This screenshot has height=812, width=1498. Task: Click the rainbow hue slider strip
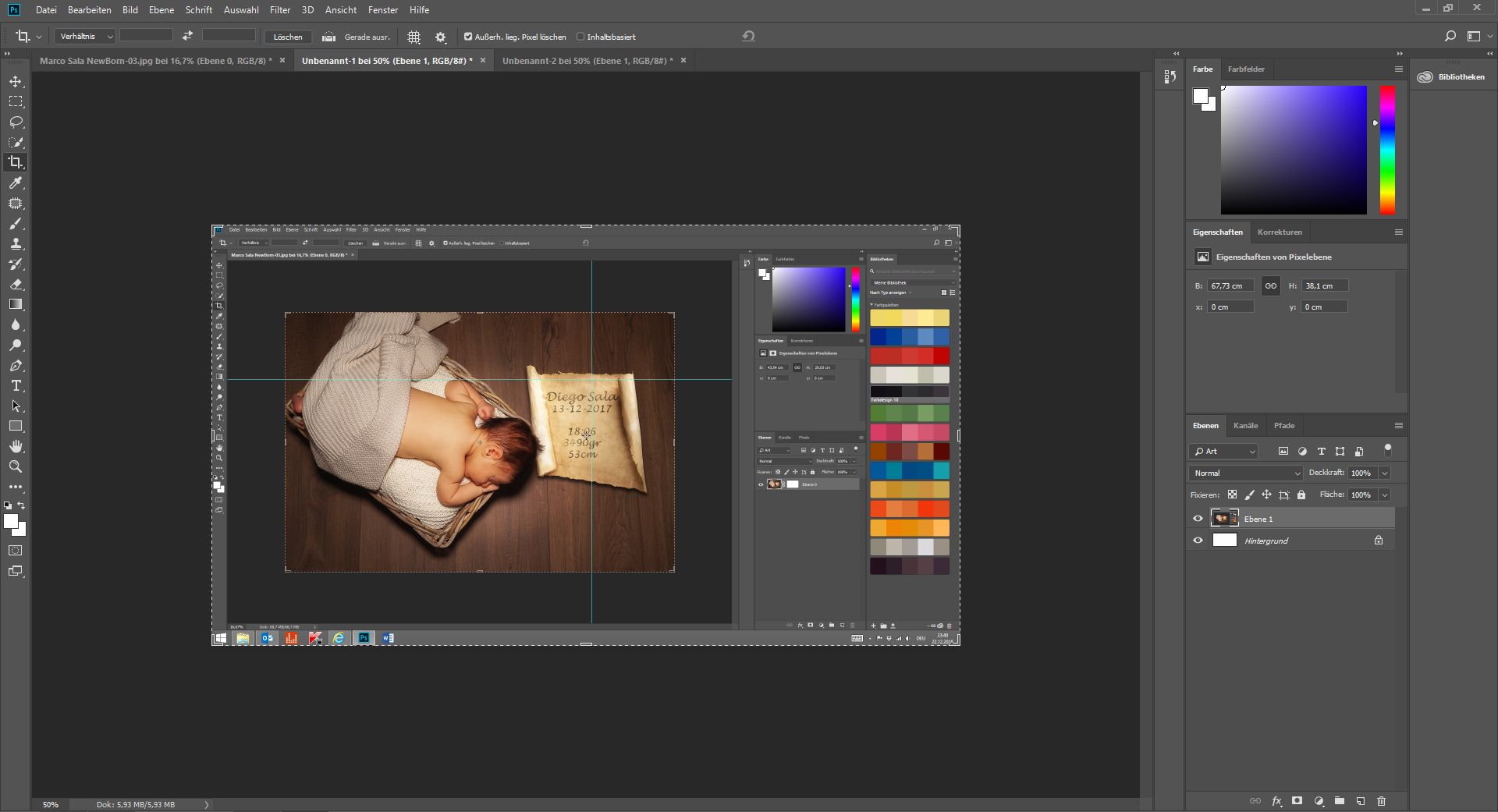tap(1387, 150)
